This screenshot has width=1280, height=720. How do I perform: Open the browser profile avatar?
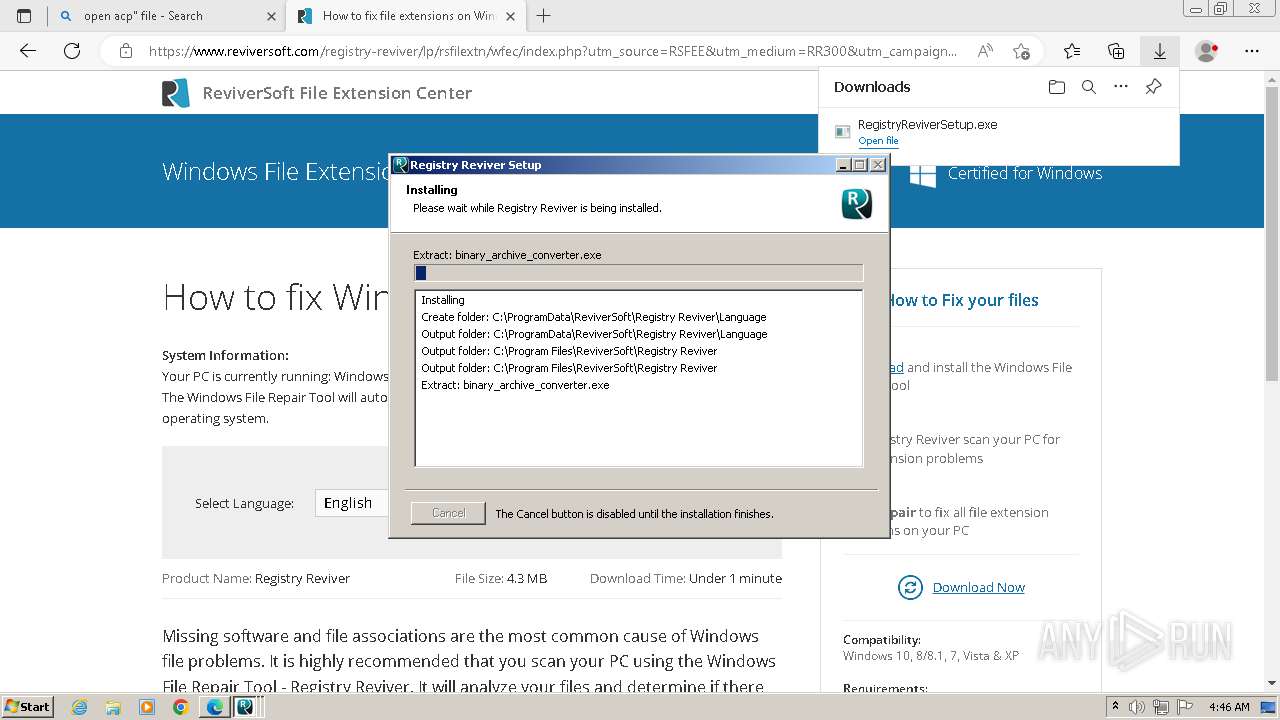tap(1207, 51)
